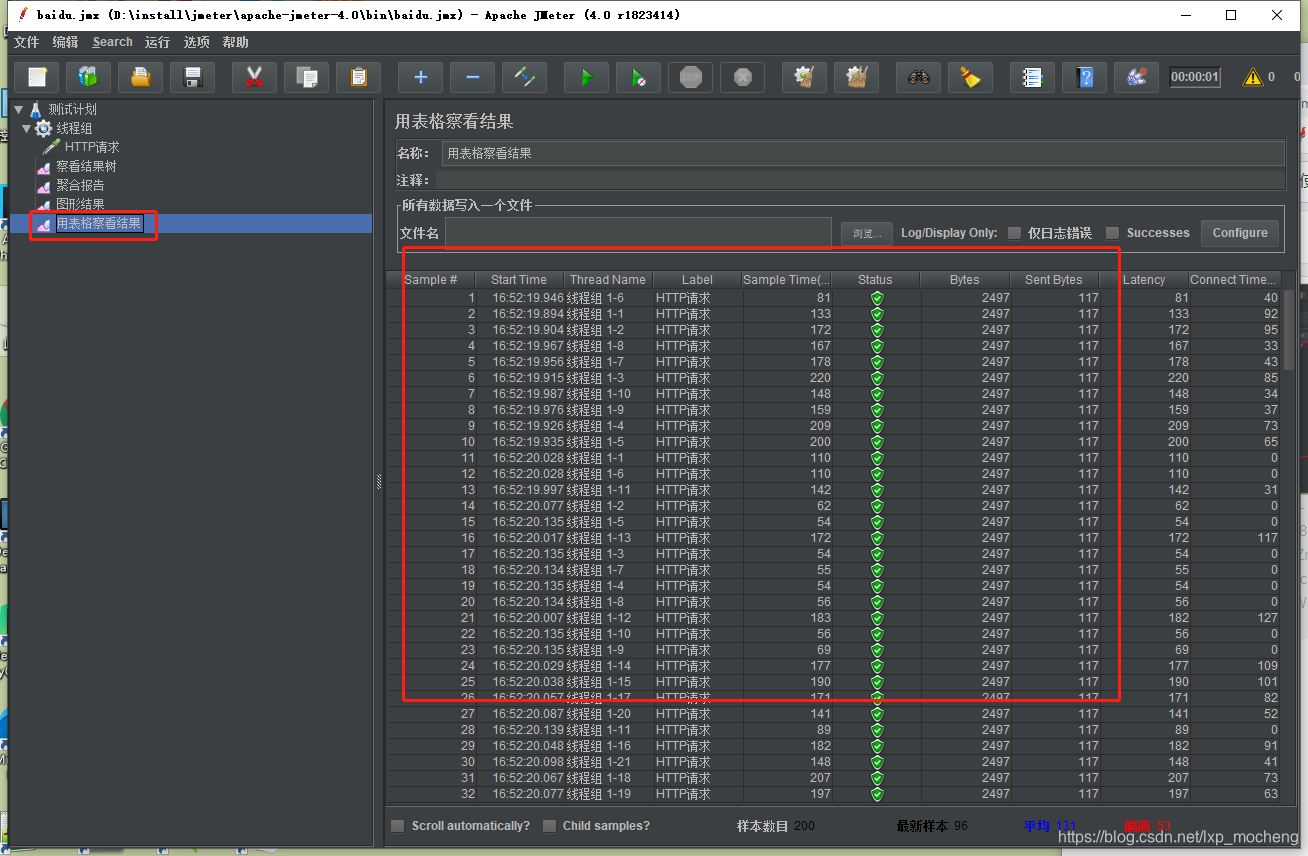Click the elapsed time display 00:00:01
Image resolution: width=1308 pixels, height=856 pixels.
click(1195, 77)
